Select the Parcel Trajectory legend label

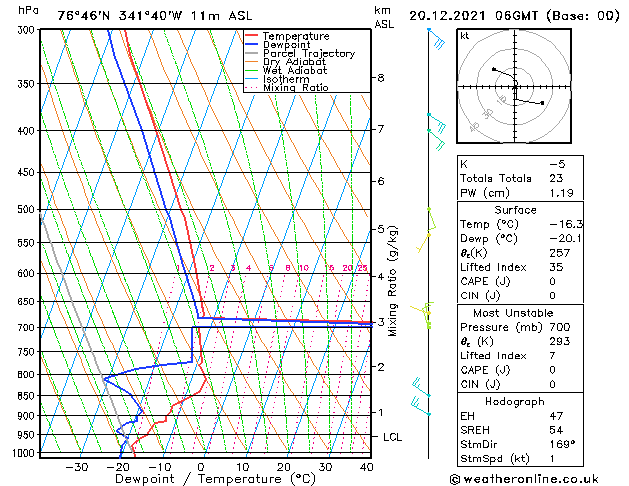click(x=309, y=53)
